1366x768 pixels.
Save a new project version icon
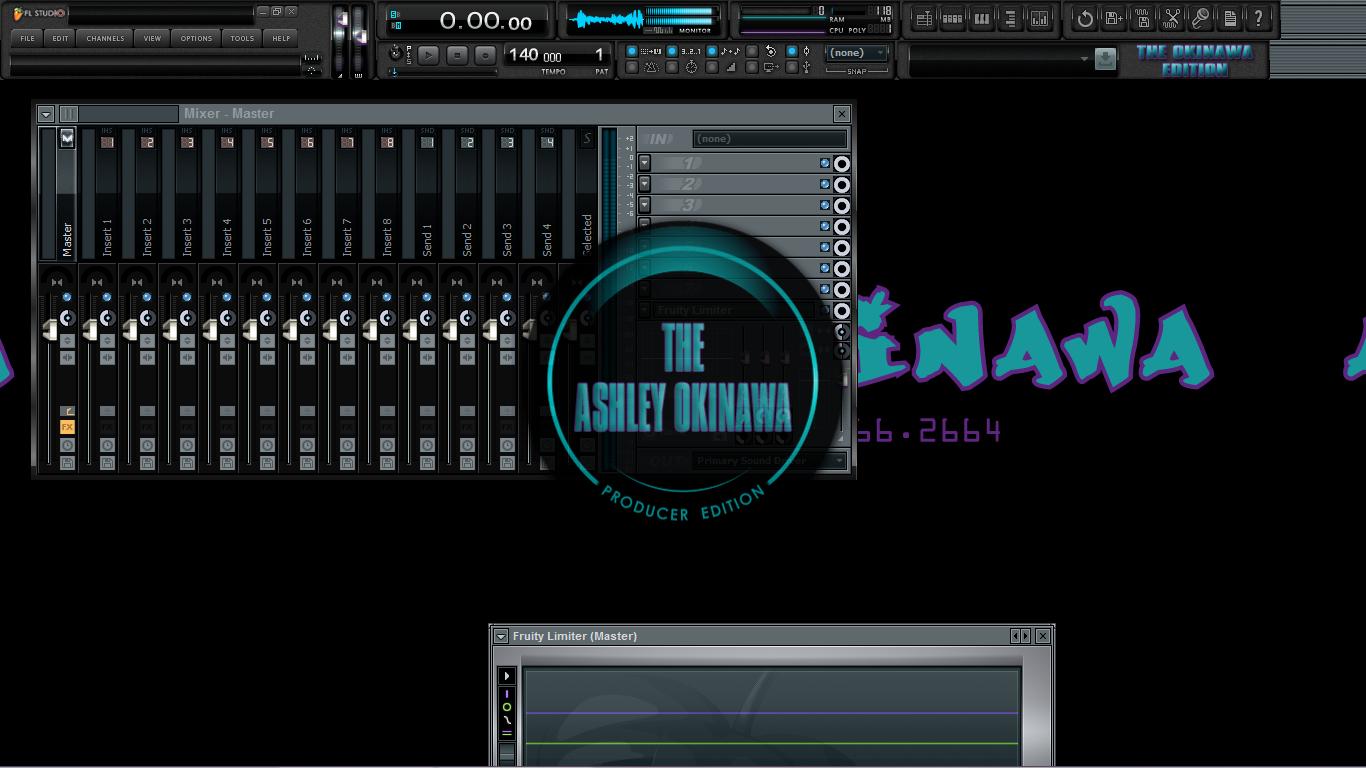click(x=1113, y=18)
